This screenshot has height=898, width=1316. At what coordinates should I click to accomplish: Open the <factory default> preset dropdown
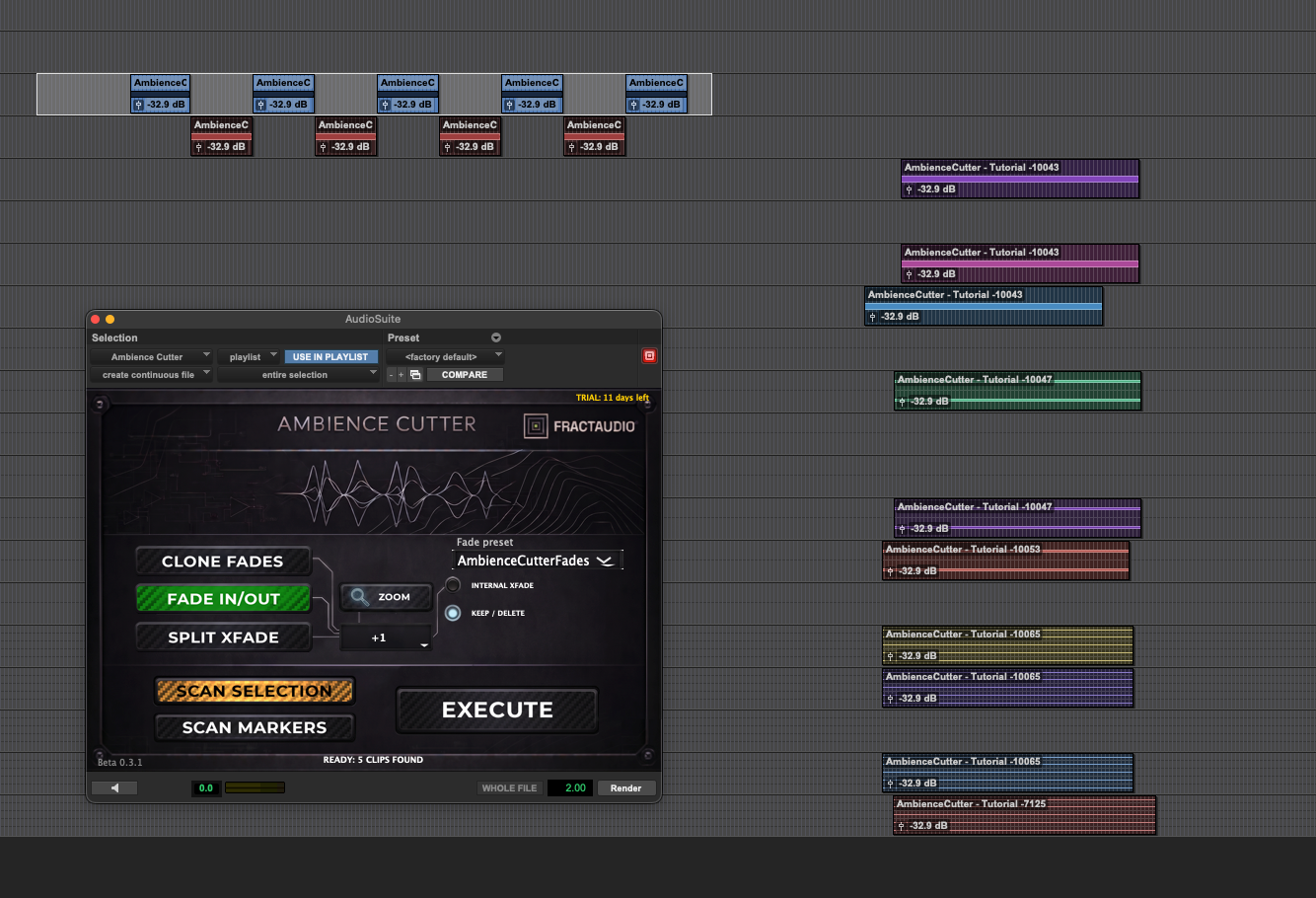pos(445,357)
